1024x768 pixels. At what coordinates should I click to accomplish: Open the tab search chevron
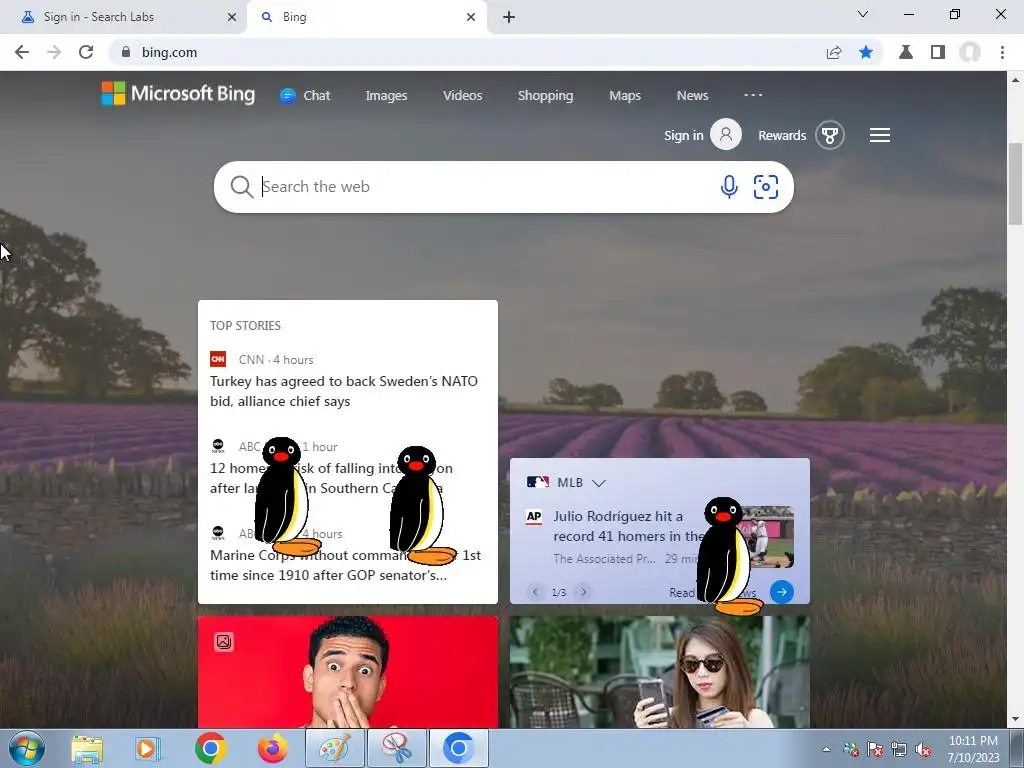click(863, 14)
